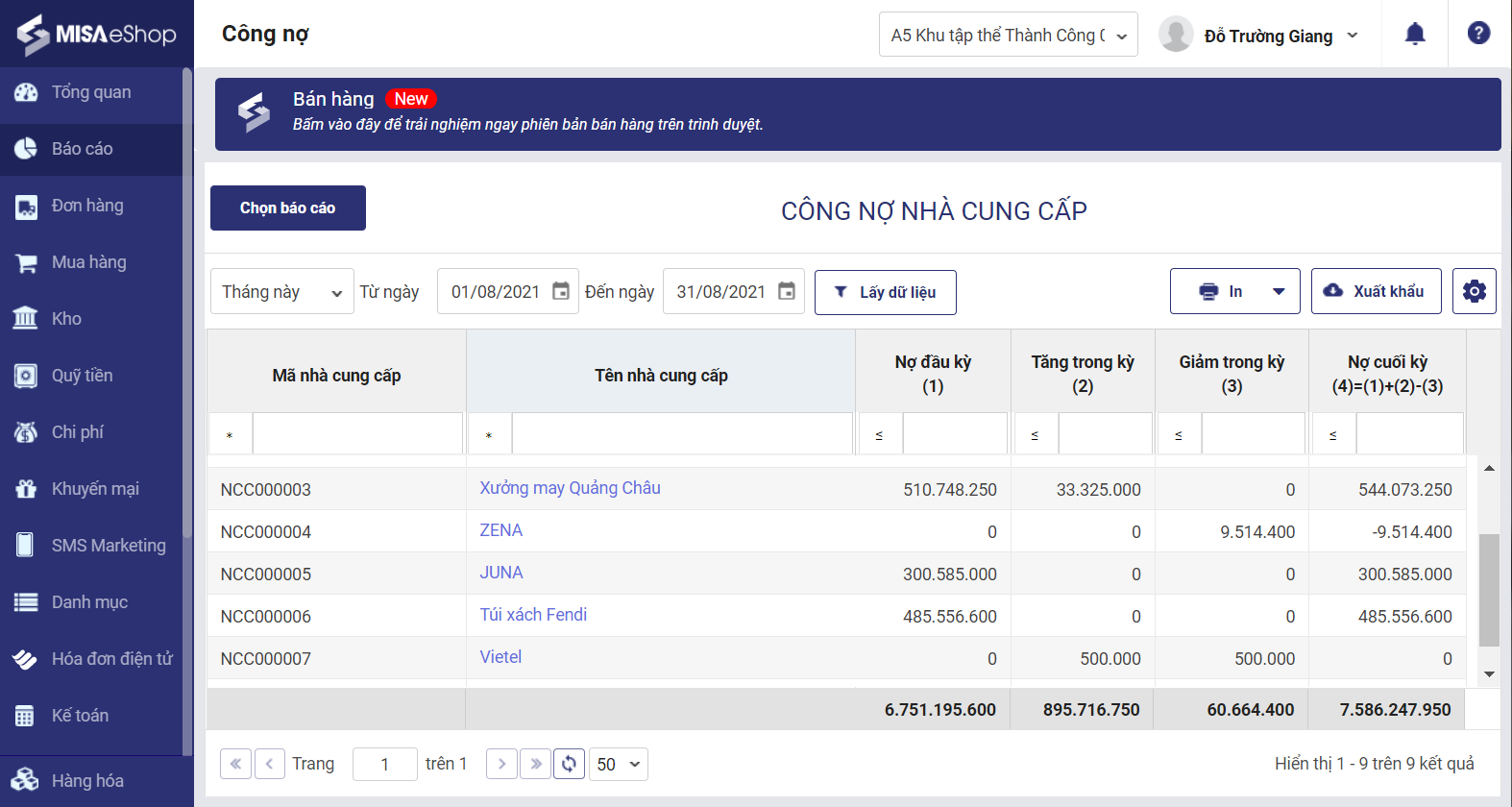Open the SMS Marketing phone icon

(26, 546)
